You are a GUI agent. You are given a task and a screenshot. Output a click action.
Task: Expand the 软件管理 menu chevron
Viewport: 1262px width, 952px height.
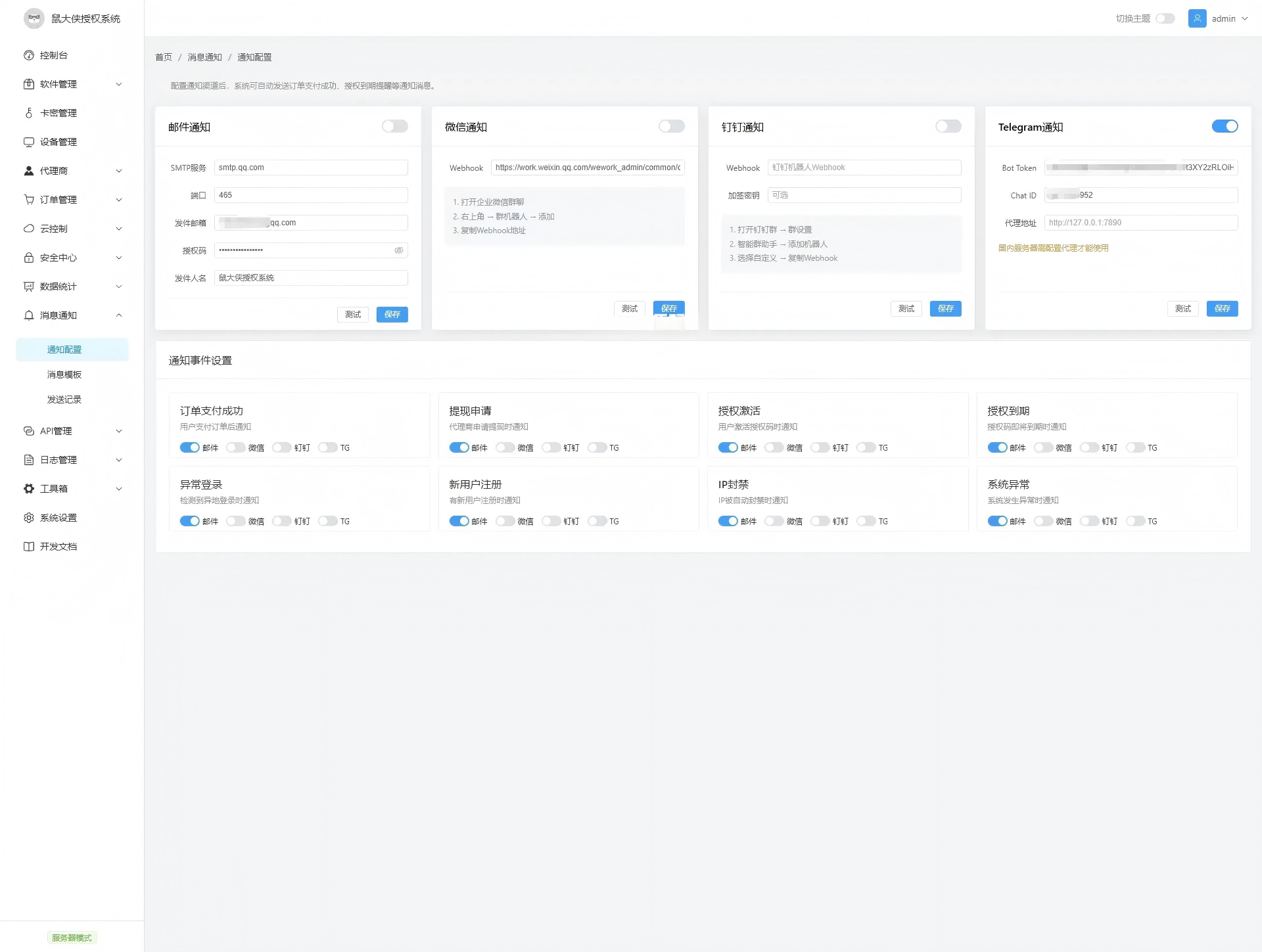pyautogui.click(x=119, y=84)
